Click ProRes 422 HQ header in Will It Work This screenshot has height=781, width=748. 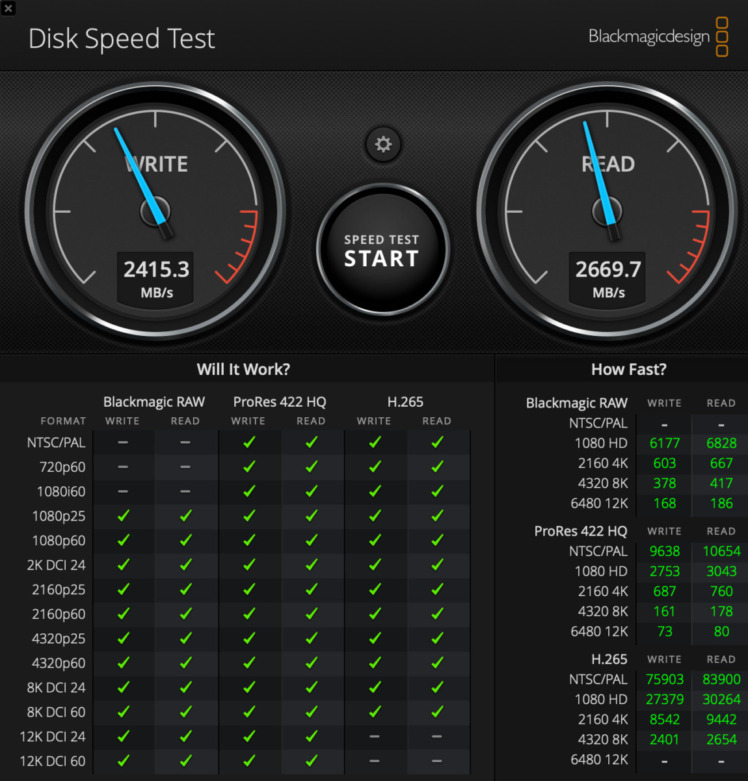[x=279, y=401]
